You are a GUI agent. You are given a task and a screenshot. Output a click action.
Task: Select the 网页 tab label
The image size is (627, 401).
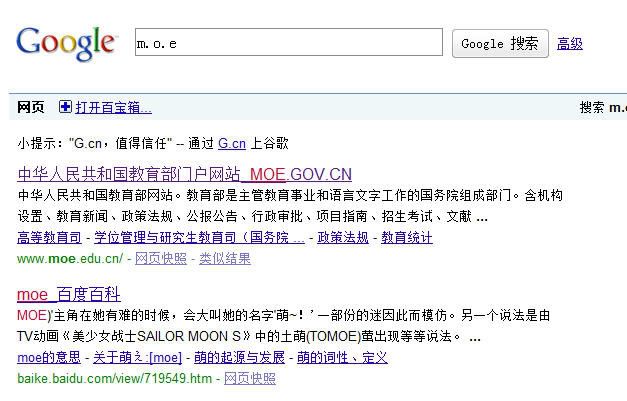pos(30,107)
